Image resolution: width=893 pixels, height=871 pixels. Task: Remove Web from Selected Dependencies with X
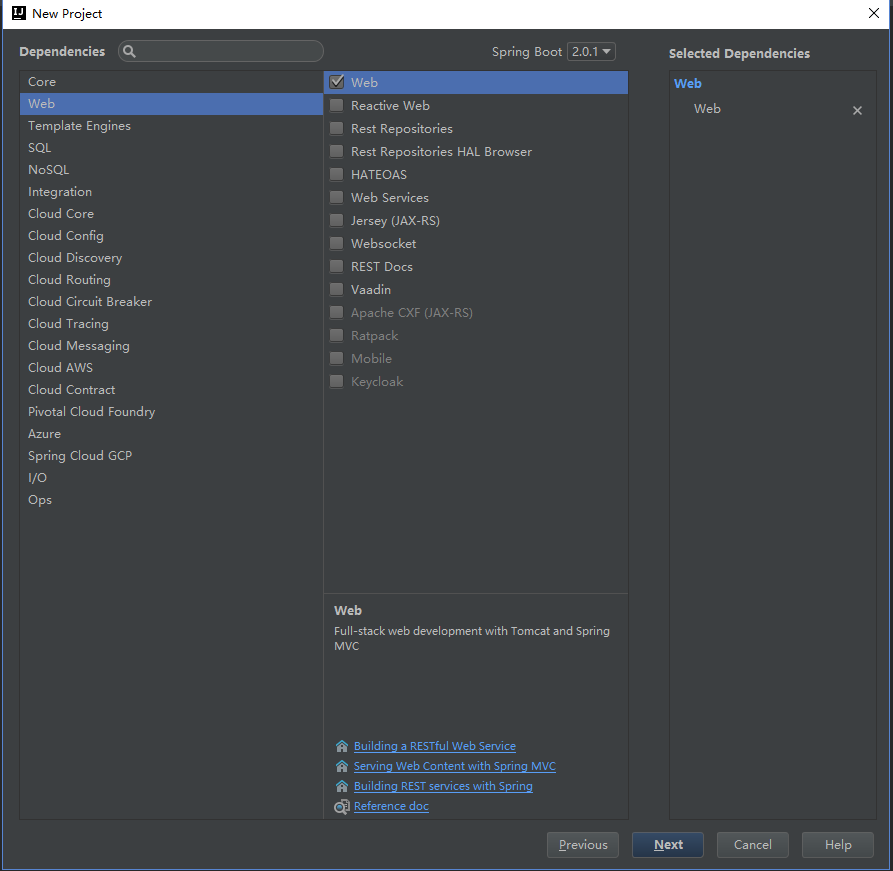click(x=857, y=111)
